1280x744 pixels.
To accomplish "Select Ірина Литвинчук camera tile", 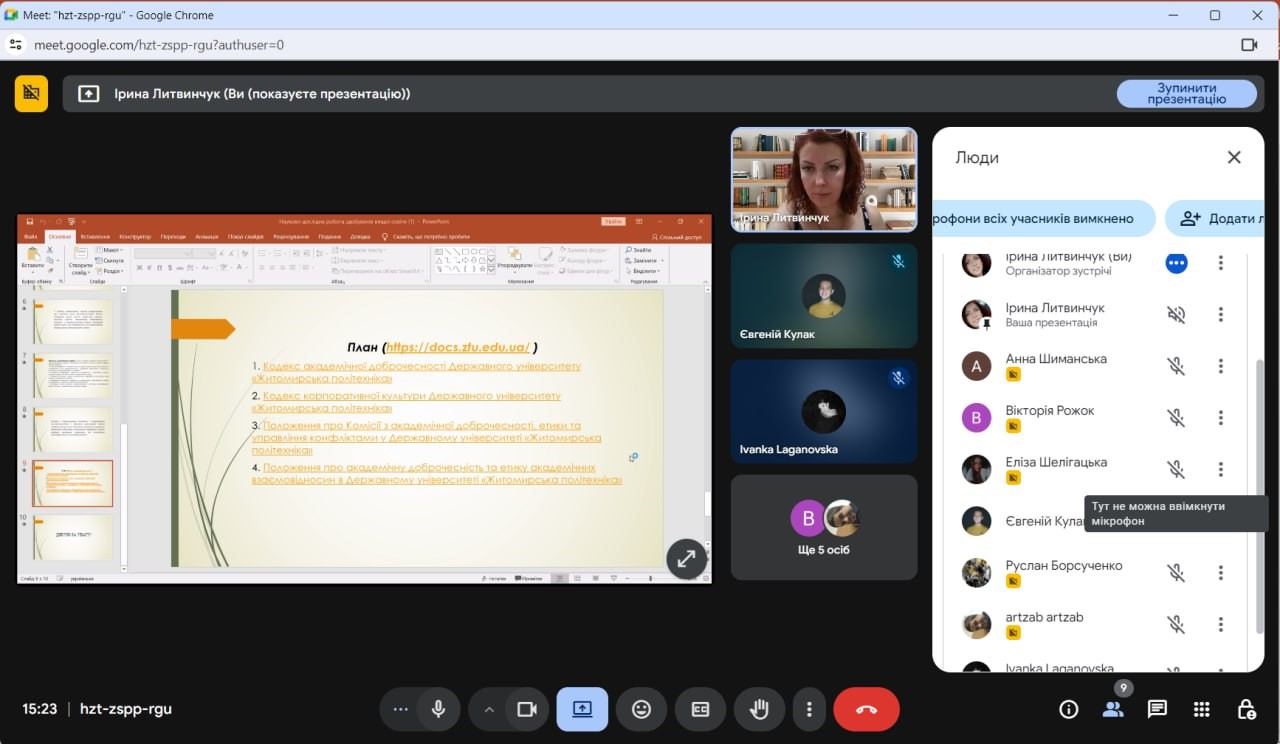I will click(x=824, y=180).
